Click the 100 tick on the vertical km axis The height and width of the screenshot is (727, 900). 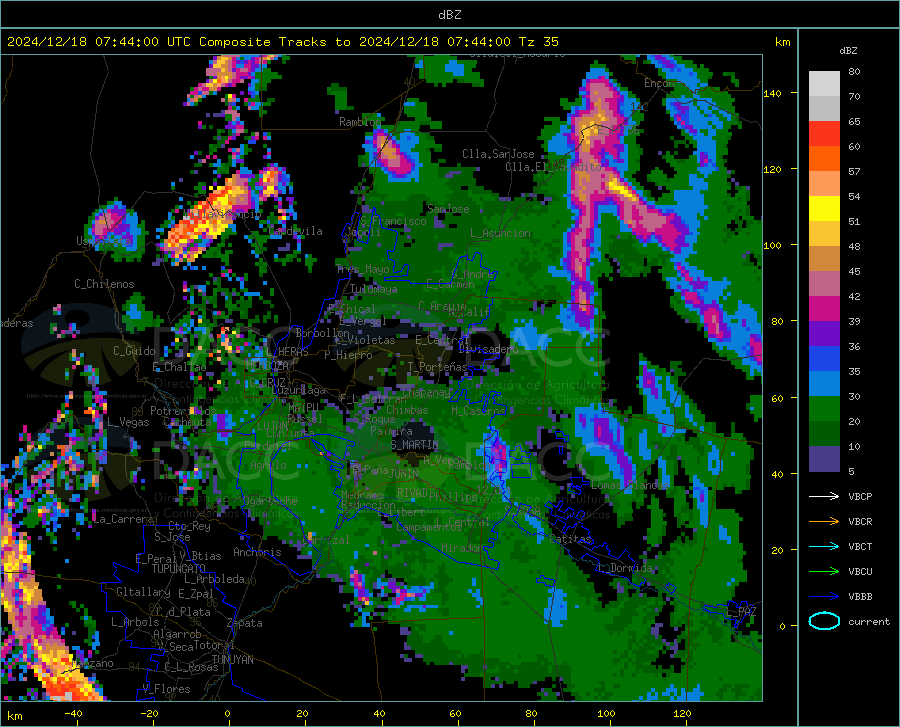(x=772, y=245)
